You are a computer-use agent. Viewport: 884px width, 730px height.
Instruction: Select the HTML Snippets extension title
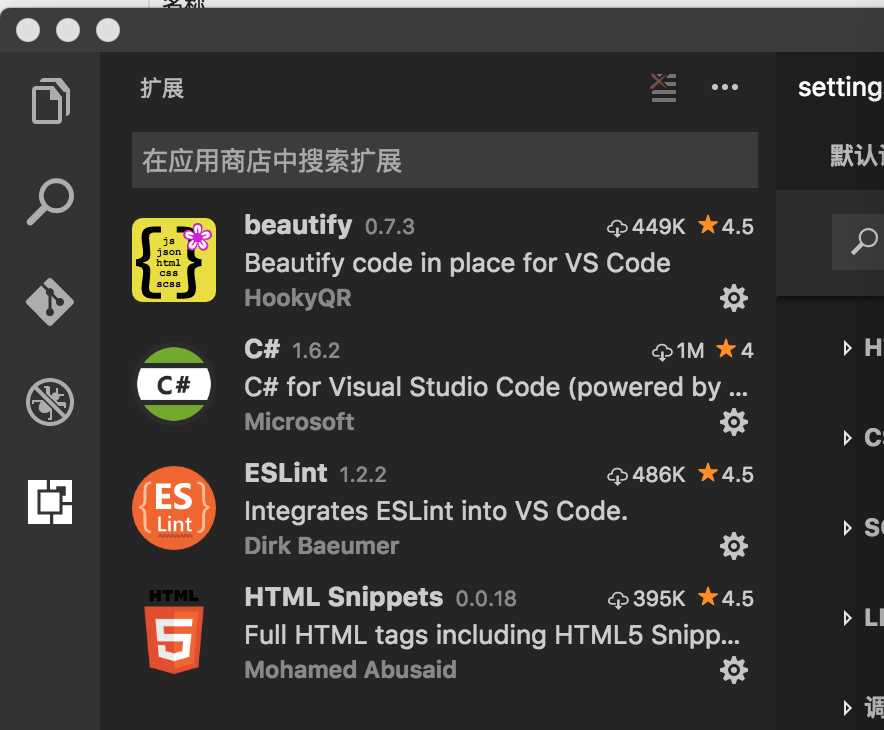pyautogui.click(x=343, y=597)
